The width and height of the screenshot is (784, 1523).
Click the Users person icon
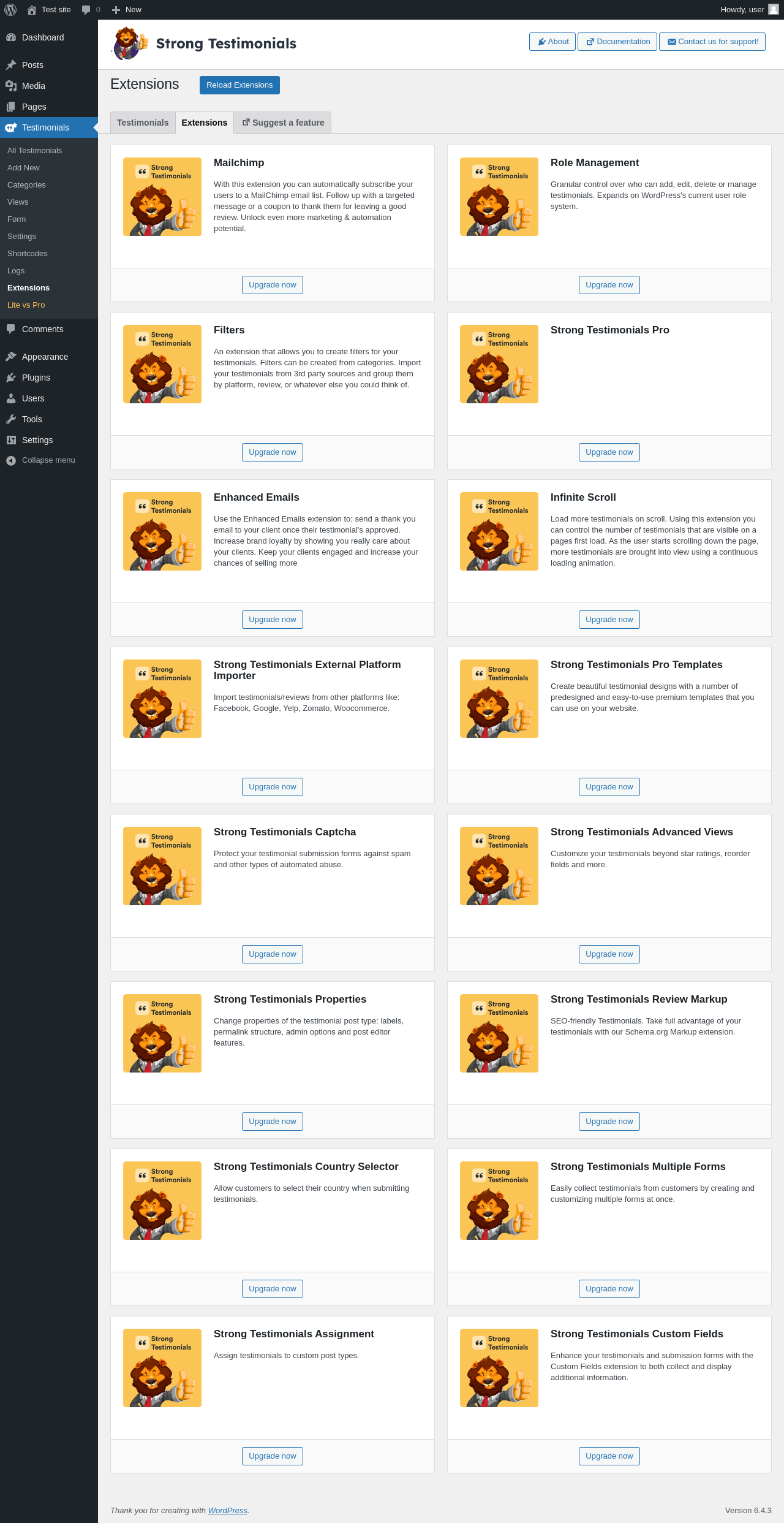pos(11,398)
